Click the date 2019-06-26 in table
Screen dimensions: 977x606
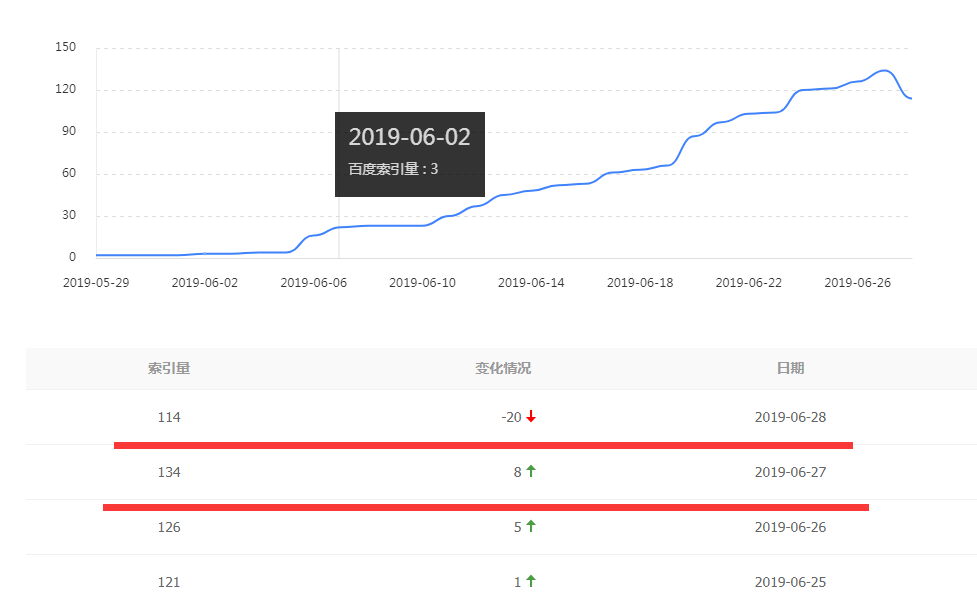[790, 527]
